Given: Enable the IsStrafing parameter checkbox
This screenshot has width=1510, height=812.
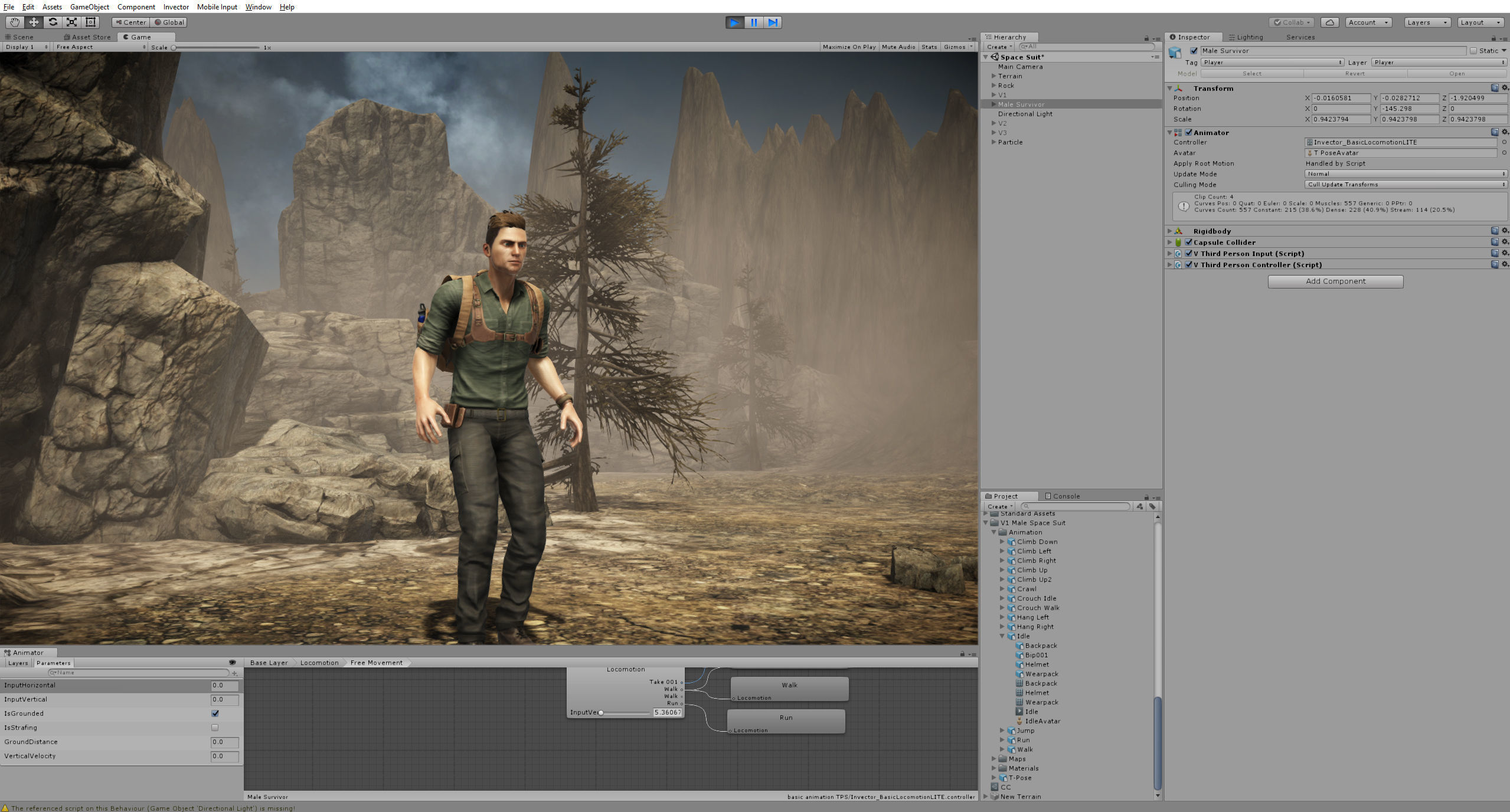Looking at the screenshot, I should 215,728.
